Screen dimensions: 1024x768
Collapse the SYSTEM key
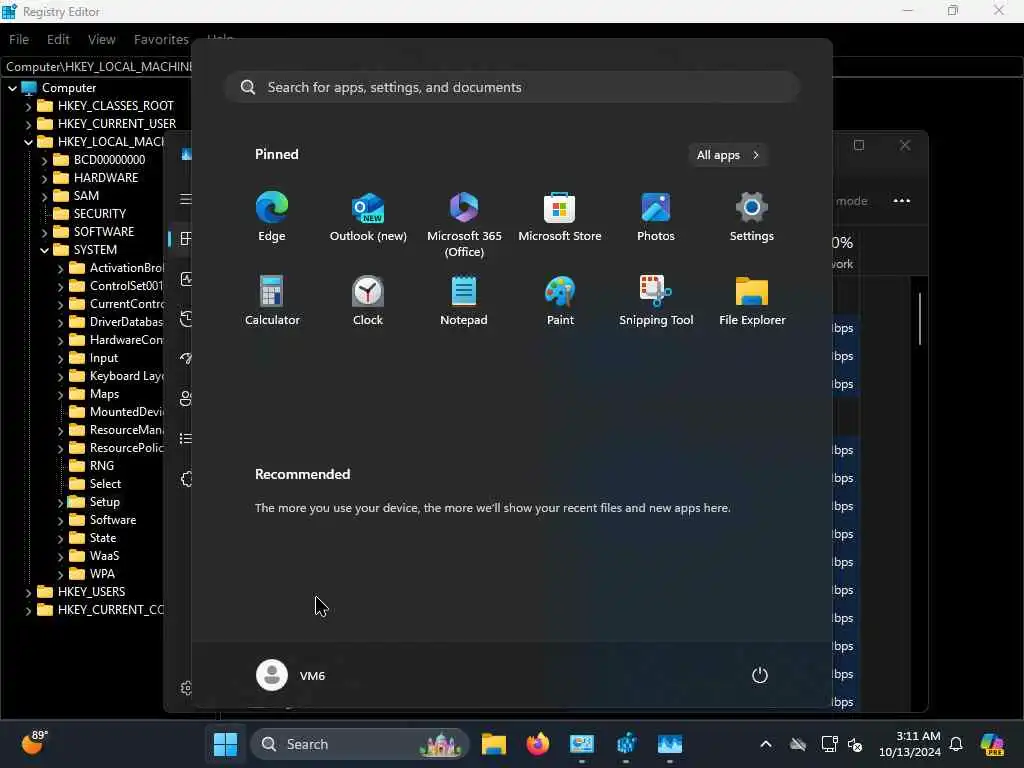[44, 250]
